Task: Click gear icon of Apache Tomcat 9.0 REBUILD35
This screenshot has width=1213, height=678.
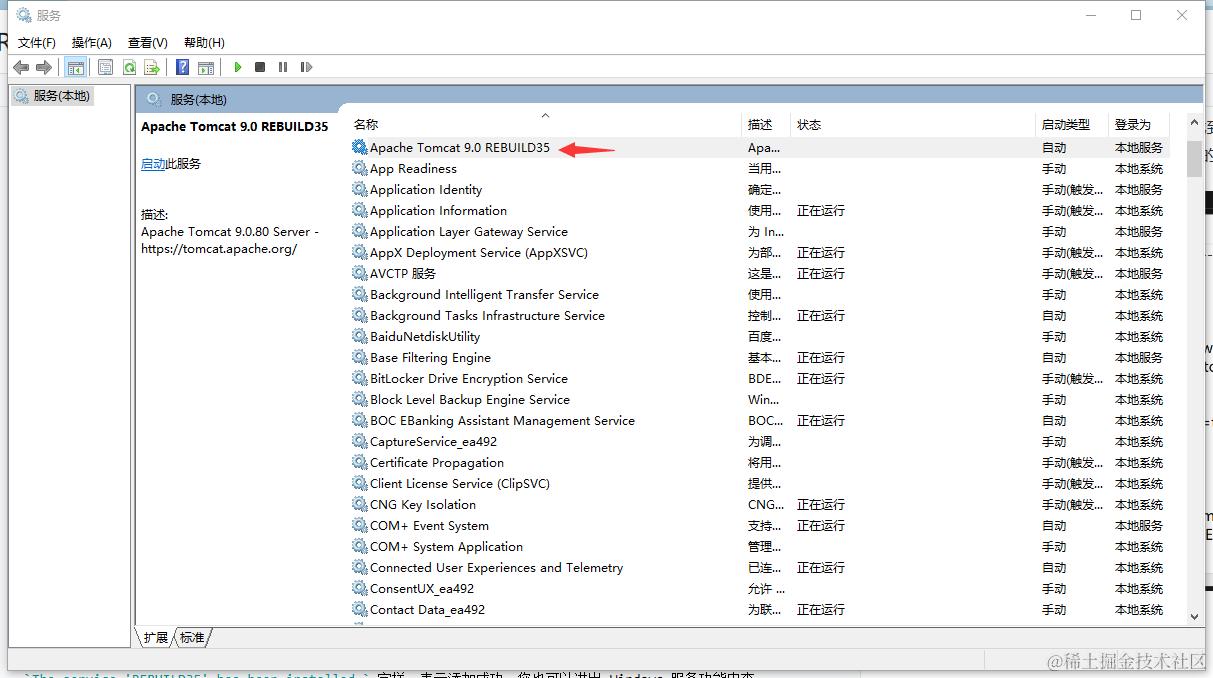Action: 360,147
